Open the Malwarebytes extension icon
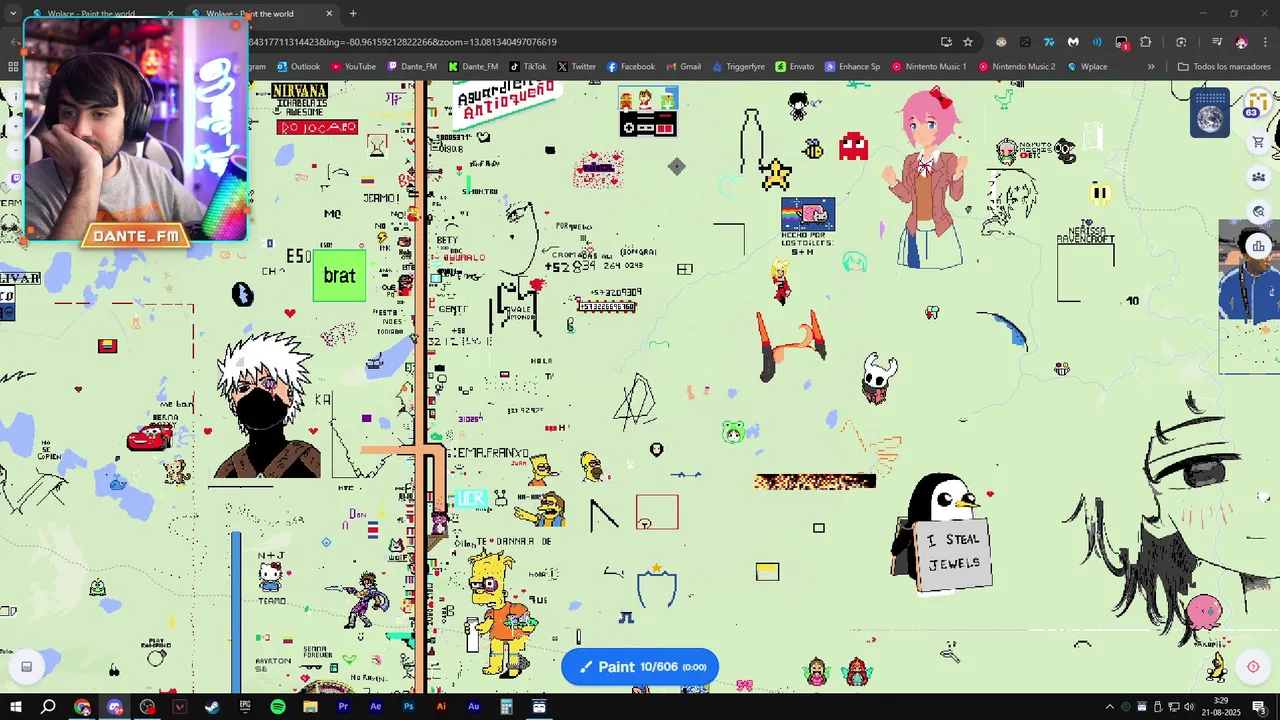The height and width of the screenshot is (720, 1280). (x=1073, y=42)
